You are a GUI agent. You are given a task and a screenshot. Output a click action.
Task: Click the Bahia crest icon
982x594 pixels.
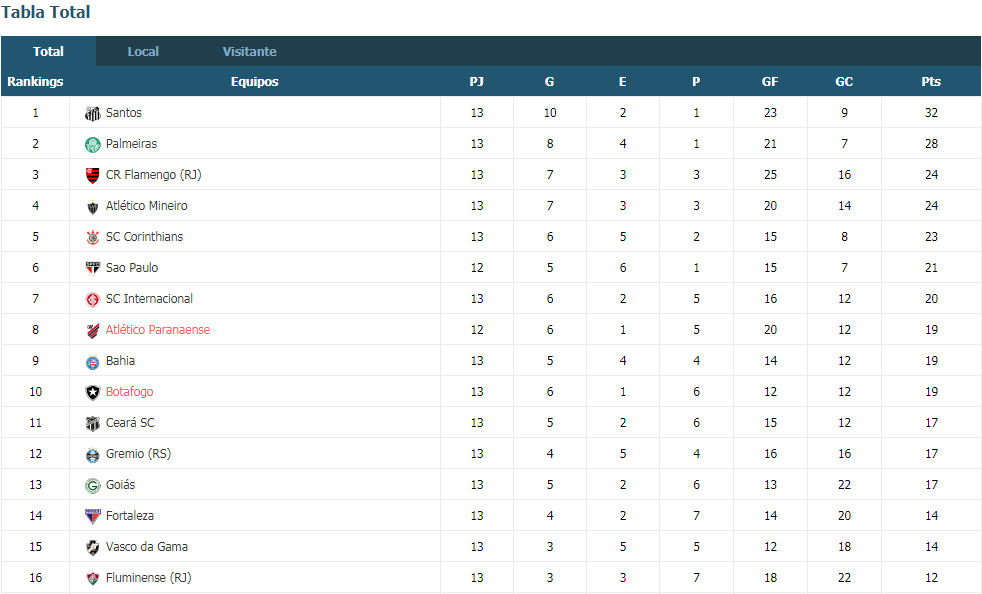93,362
